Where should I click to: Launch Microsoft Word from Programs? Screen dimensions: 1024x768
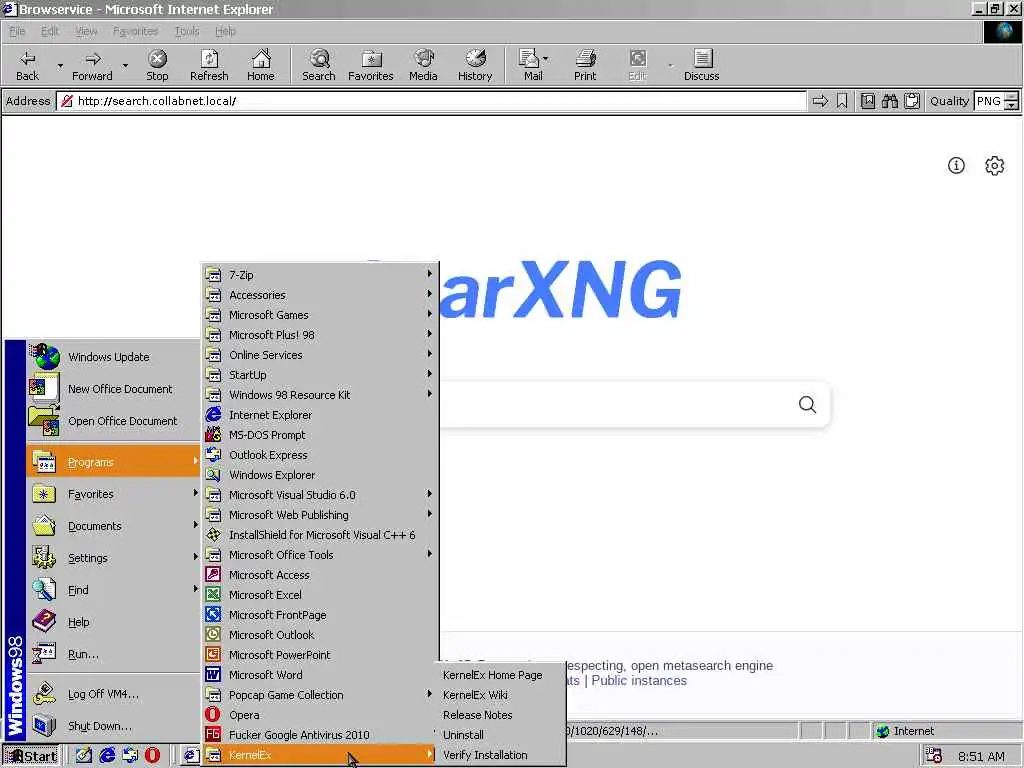click(x=320, y=675)
